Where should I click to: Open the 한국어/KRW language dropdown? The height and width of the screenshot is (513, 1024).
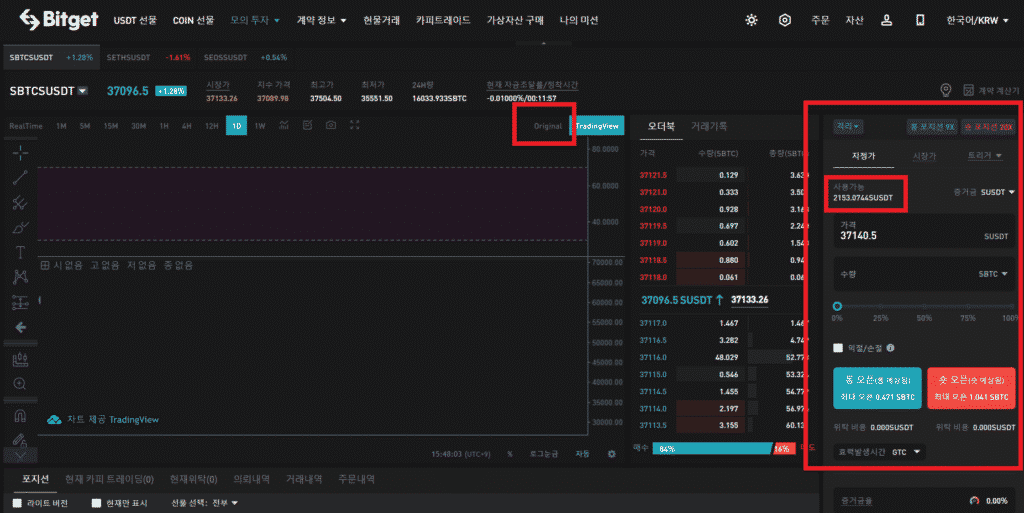[x=977, y=20]
